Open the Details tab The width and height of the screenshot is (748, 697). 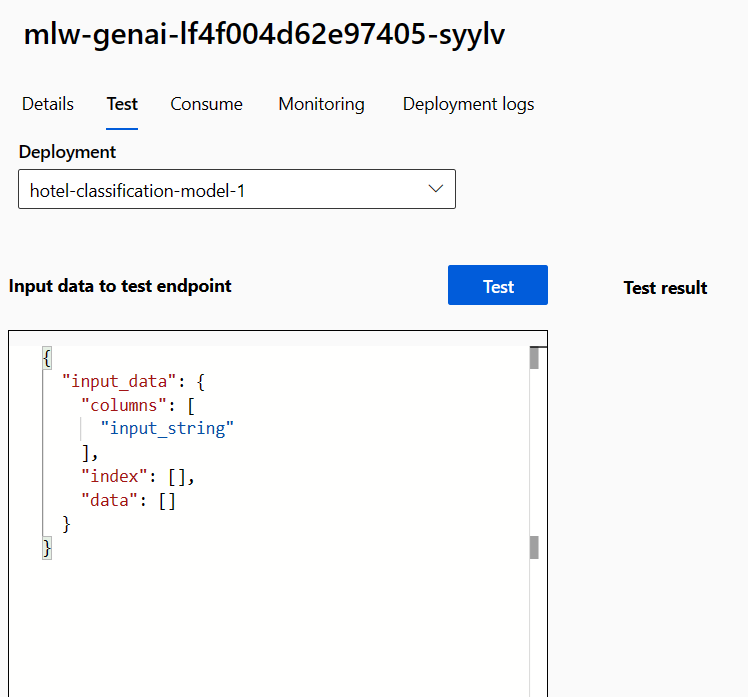48,104
